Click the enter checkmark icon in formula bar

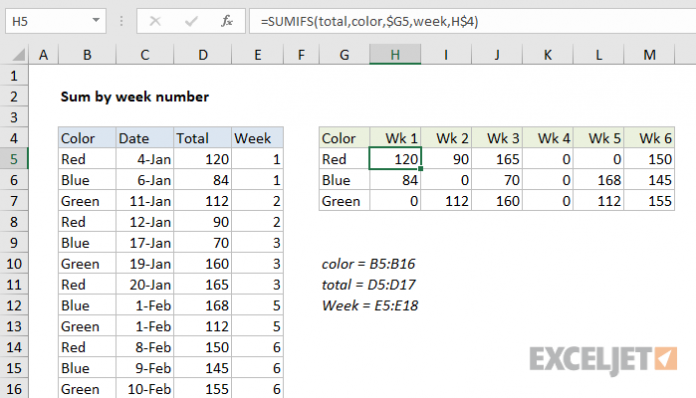[191, 21]
